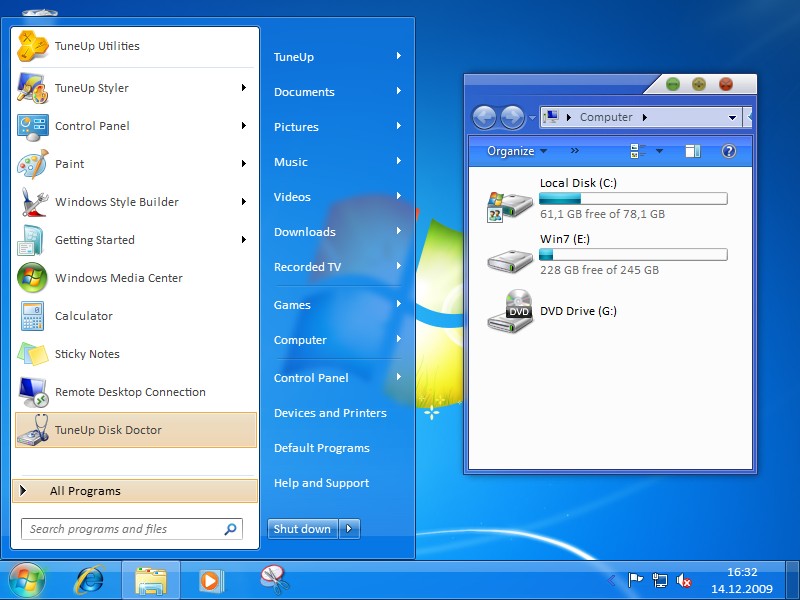800x600 pixels.
Task: Expand the Getting Started arrow
Action: 244,240
